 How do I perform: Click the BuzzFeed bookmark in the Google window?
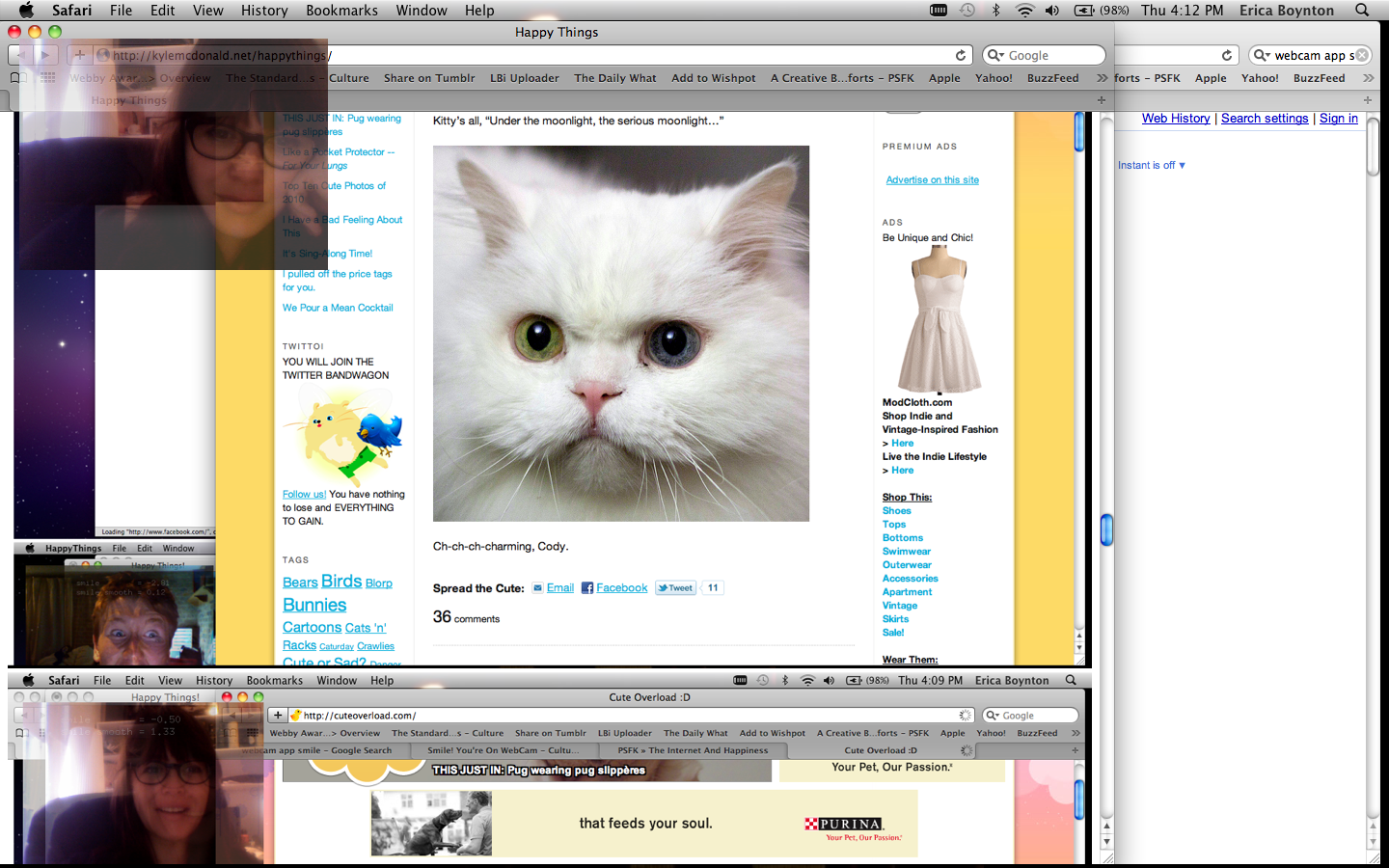tap(1319, 78)
